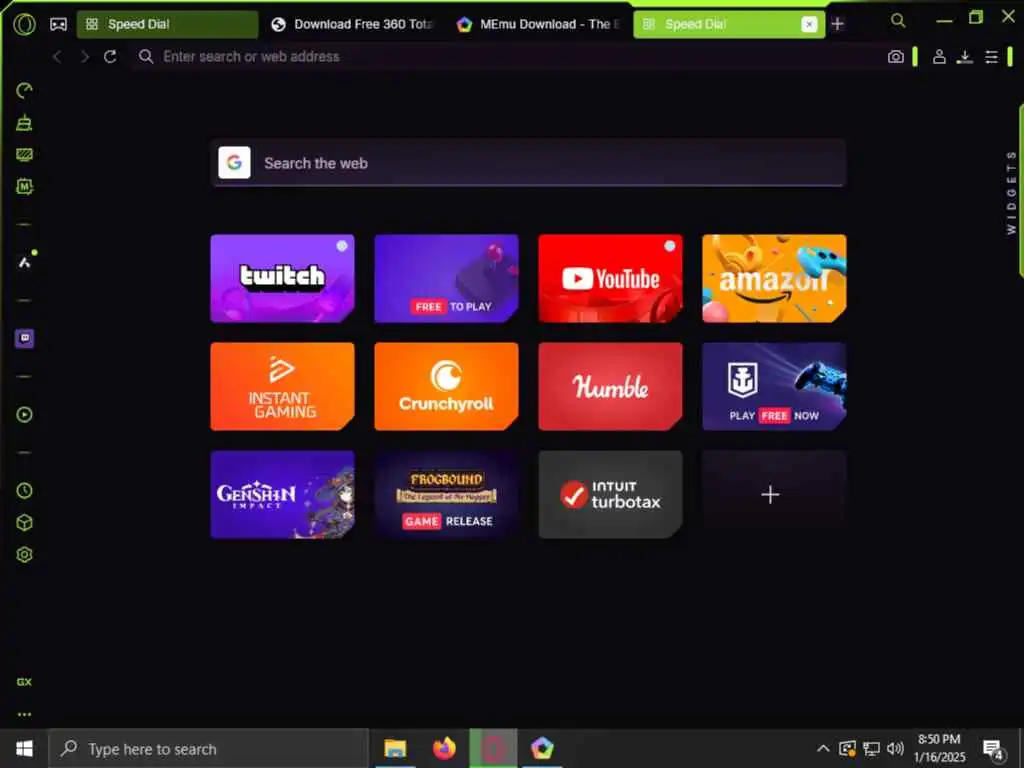Open the Genshin Impact tile
1024x768 pixels.
tap(282, 494)
